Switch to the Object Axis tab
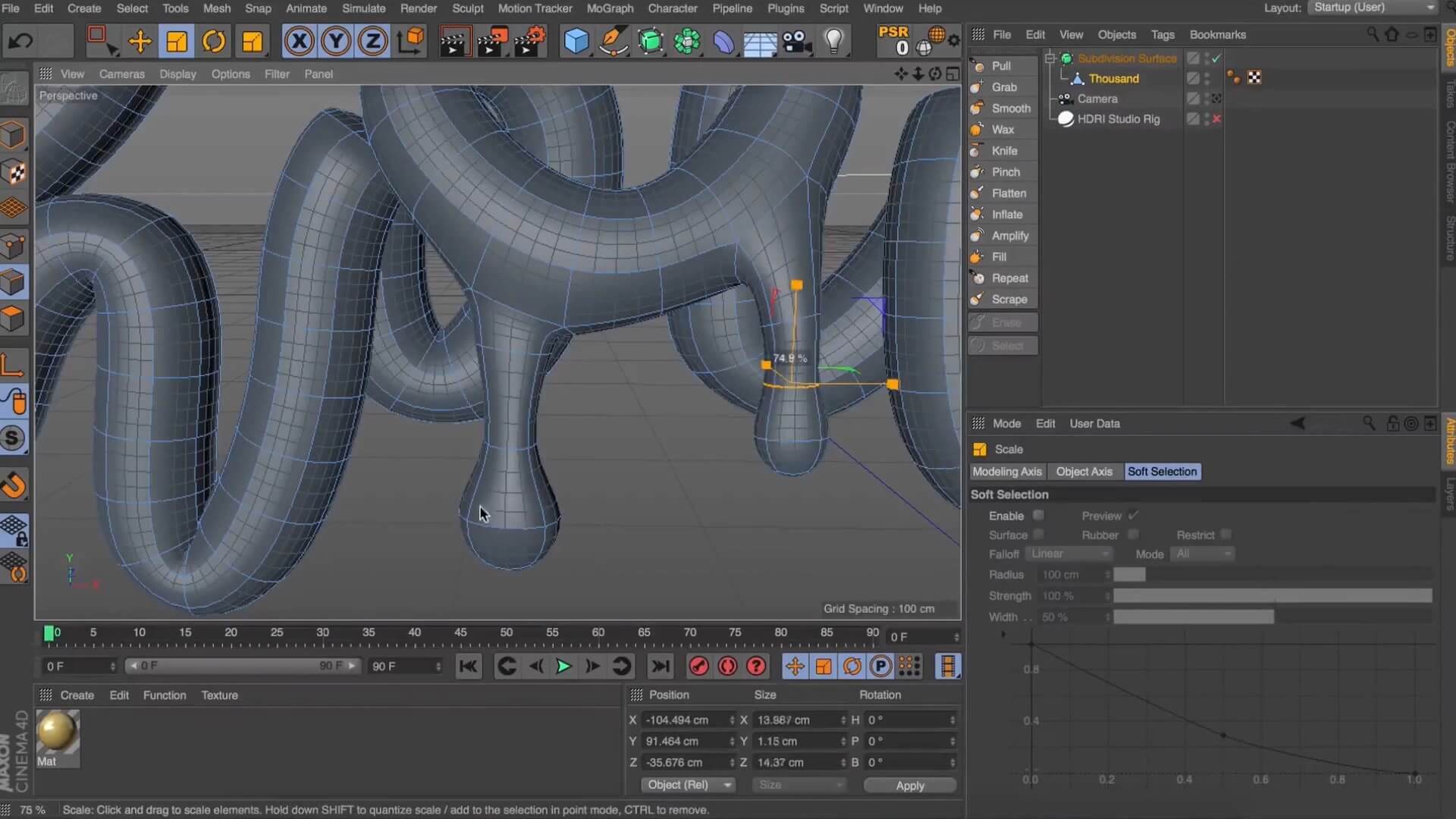Screen dimensions: 1456x819 pos(1084,472)
